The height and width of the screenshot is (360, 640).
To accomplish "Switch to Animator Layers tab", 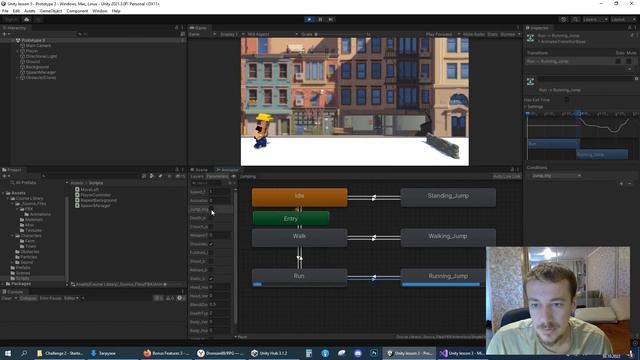I will (197, 176).
